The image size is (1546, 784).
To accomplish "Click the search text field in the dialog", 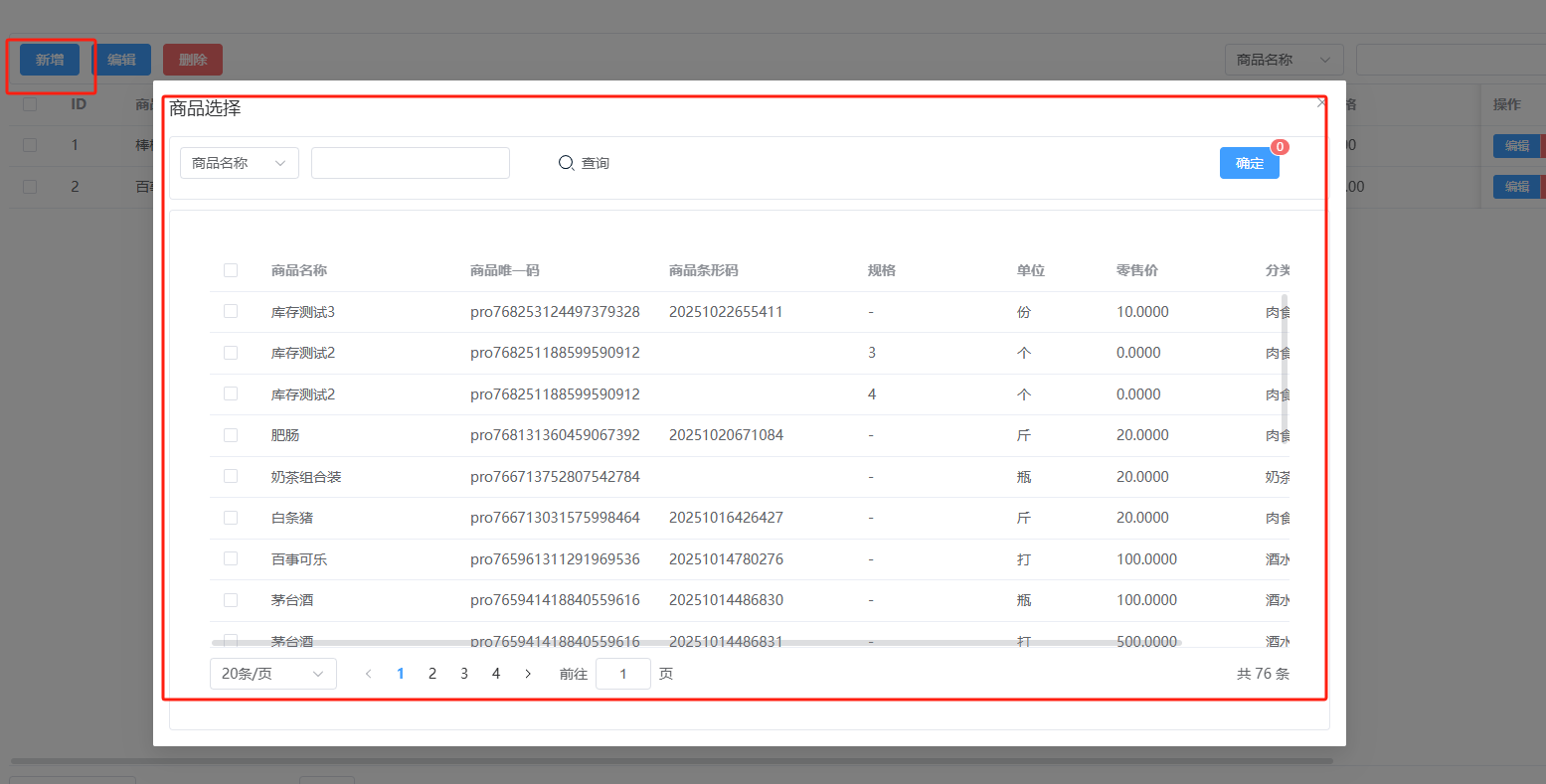I will pyautogui.click(x=411, y=163).
